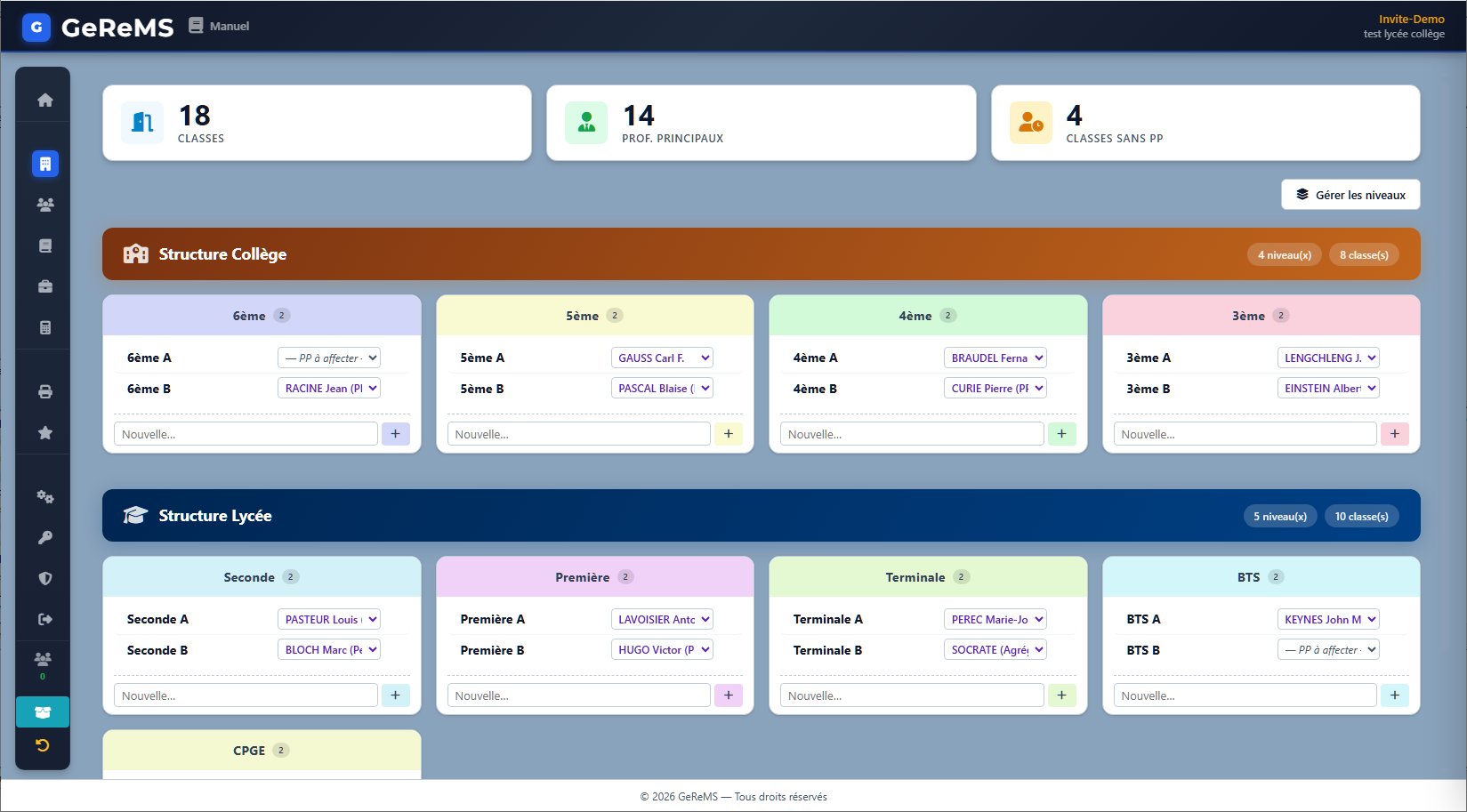Screen dimensions: 1467x812
Task: Click the graduation cap icon in Structure Lycée header
Action: [135, 516]
